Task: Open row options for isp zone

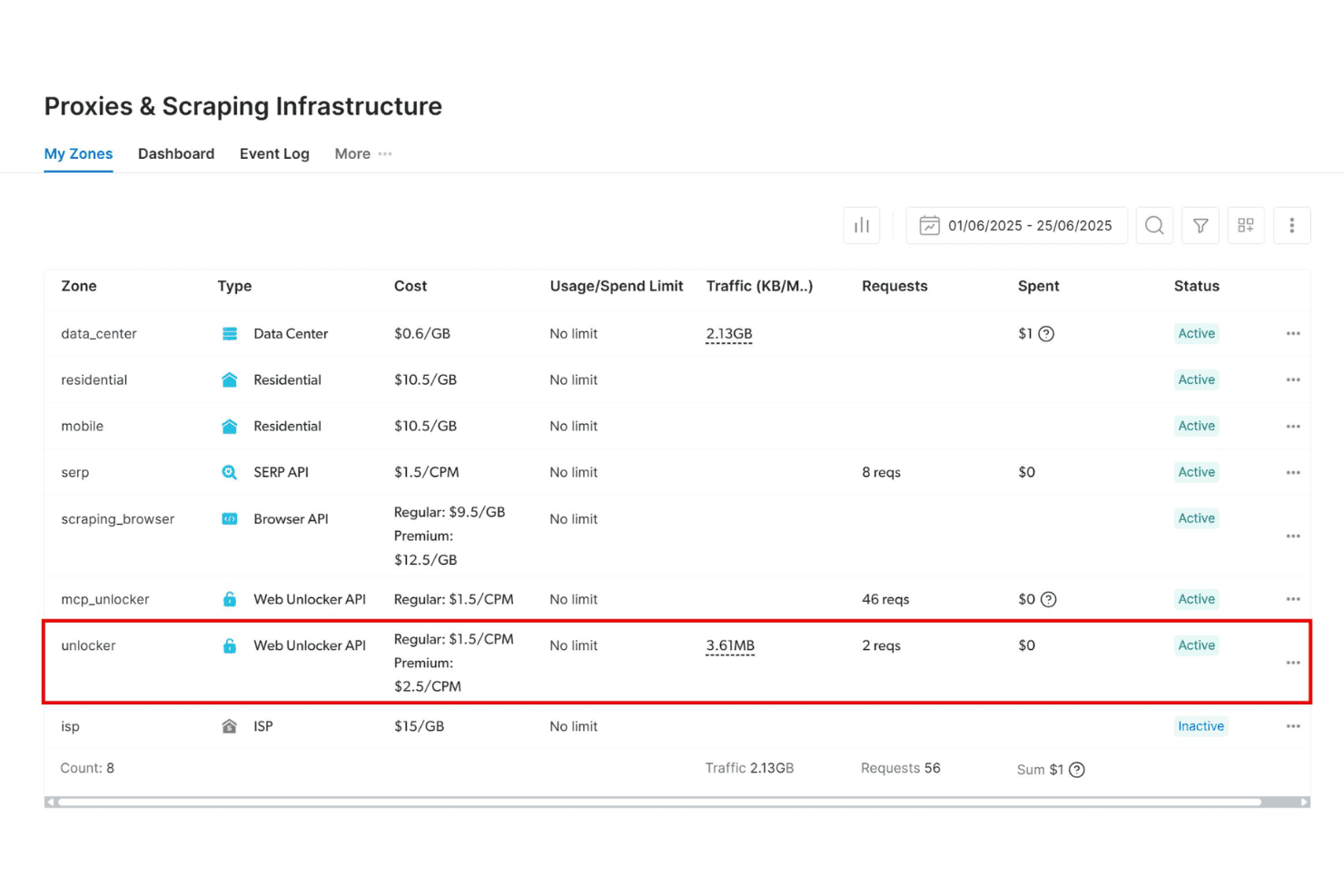Action: click(1293, 726)
